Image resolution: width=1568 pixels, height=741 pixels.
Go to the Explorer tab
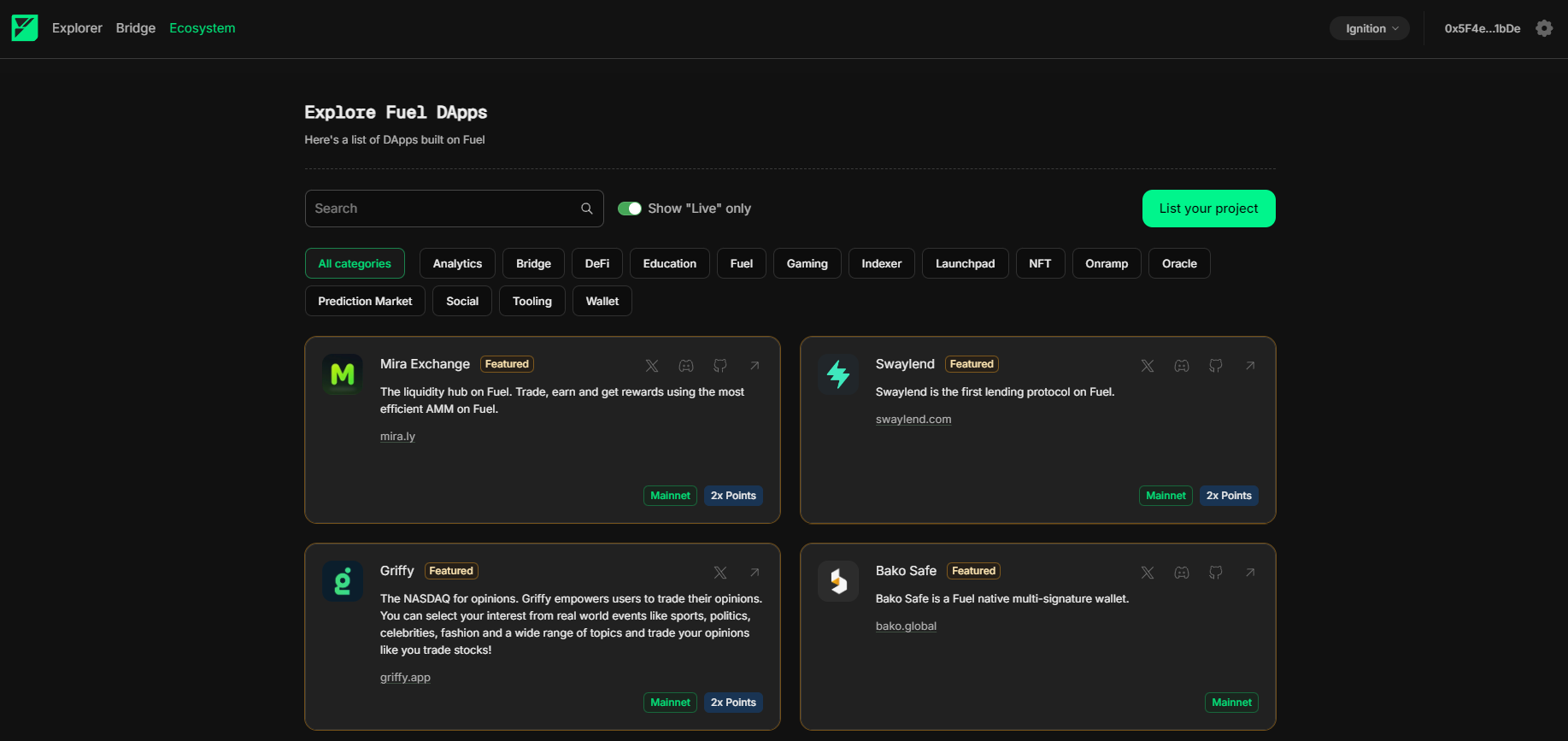point(77,28)
